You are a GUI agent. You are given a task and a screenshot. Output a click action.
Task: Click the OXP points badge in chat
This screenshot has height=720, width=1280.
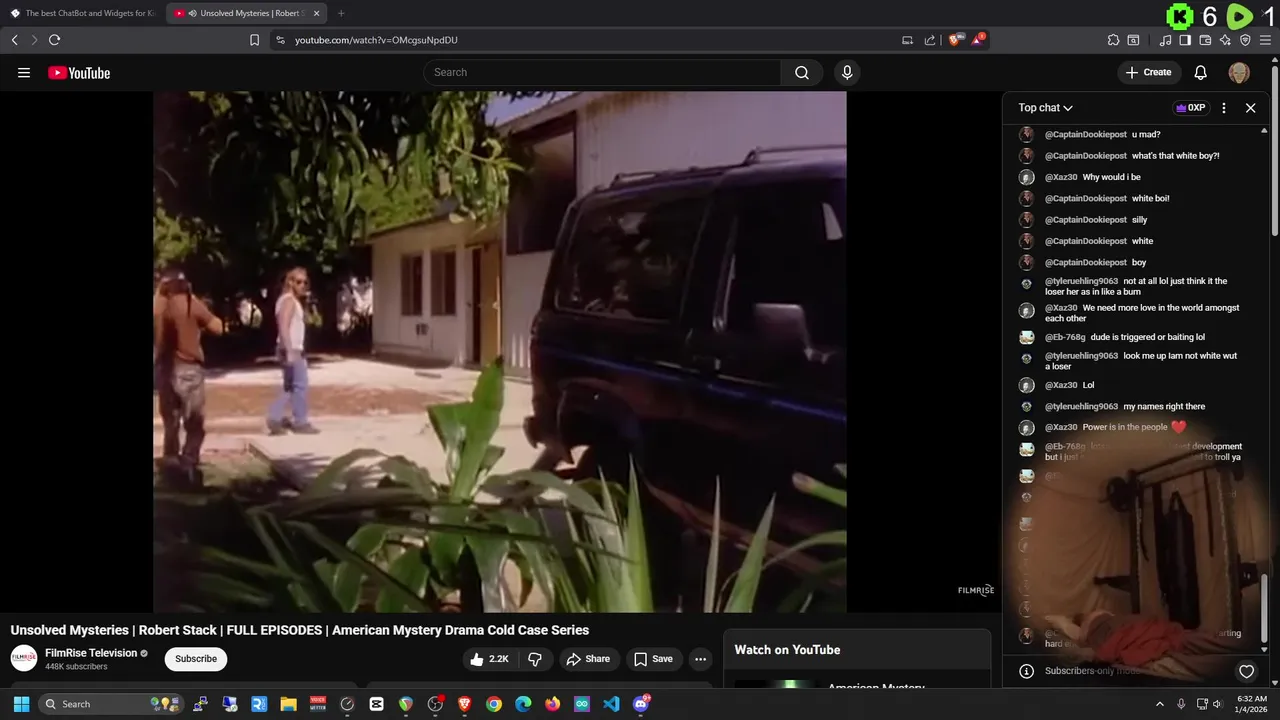(x=1190, y=108)
